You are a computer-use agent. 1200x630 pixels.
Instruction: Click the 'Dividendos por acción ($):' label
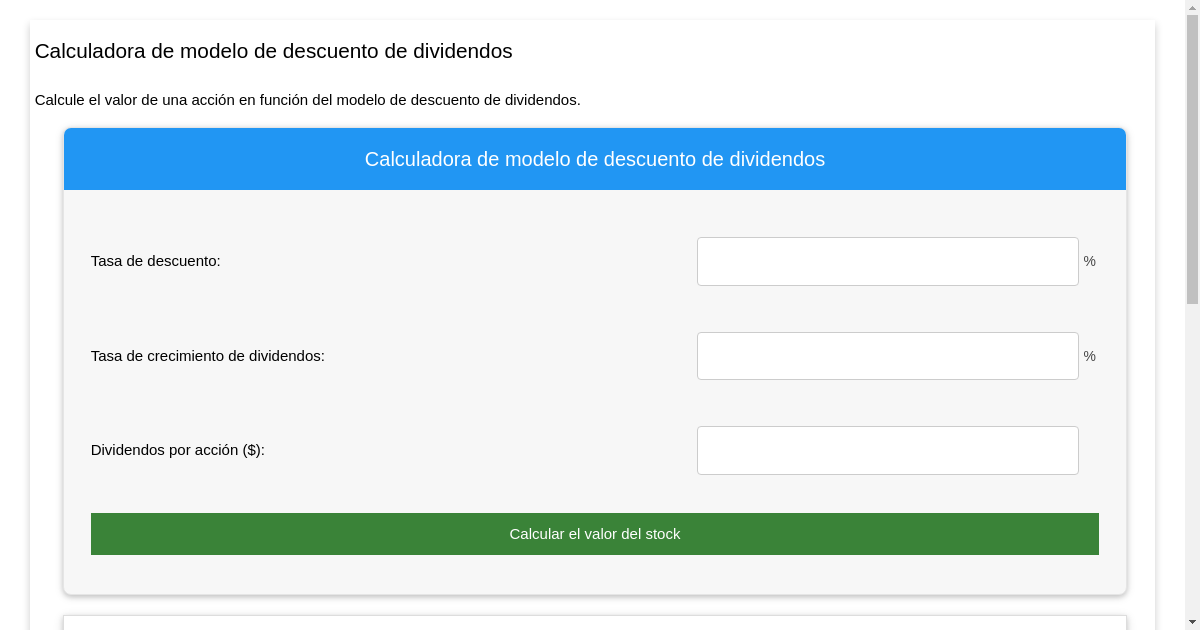177,450
